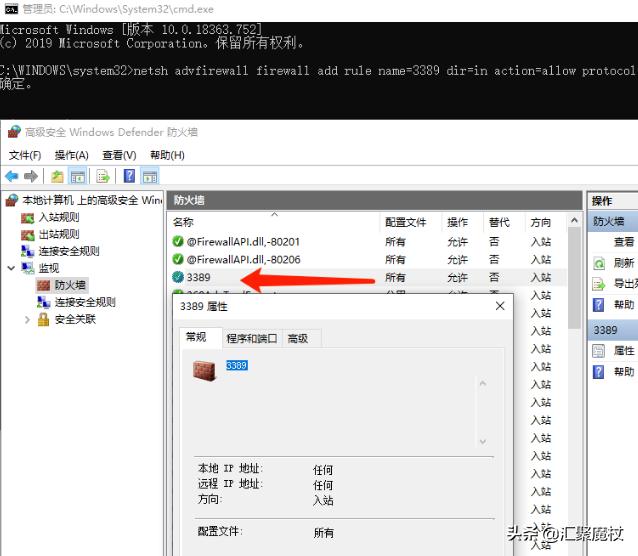This screenshot has width=638, height=556.
Task: Select the 3389 rule row
Action: click(x=369, y=278)
